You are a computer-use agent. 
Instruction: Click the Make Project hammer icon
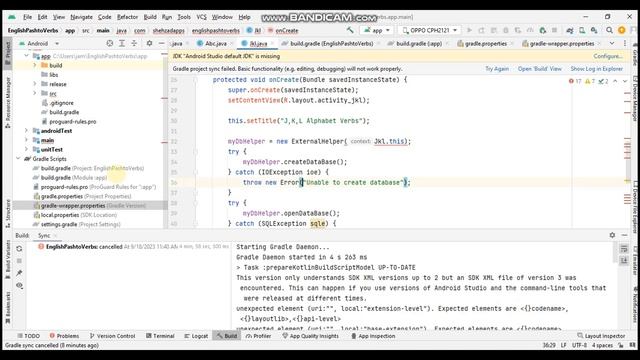coord(350,30)
